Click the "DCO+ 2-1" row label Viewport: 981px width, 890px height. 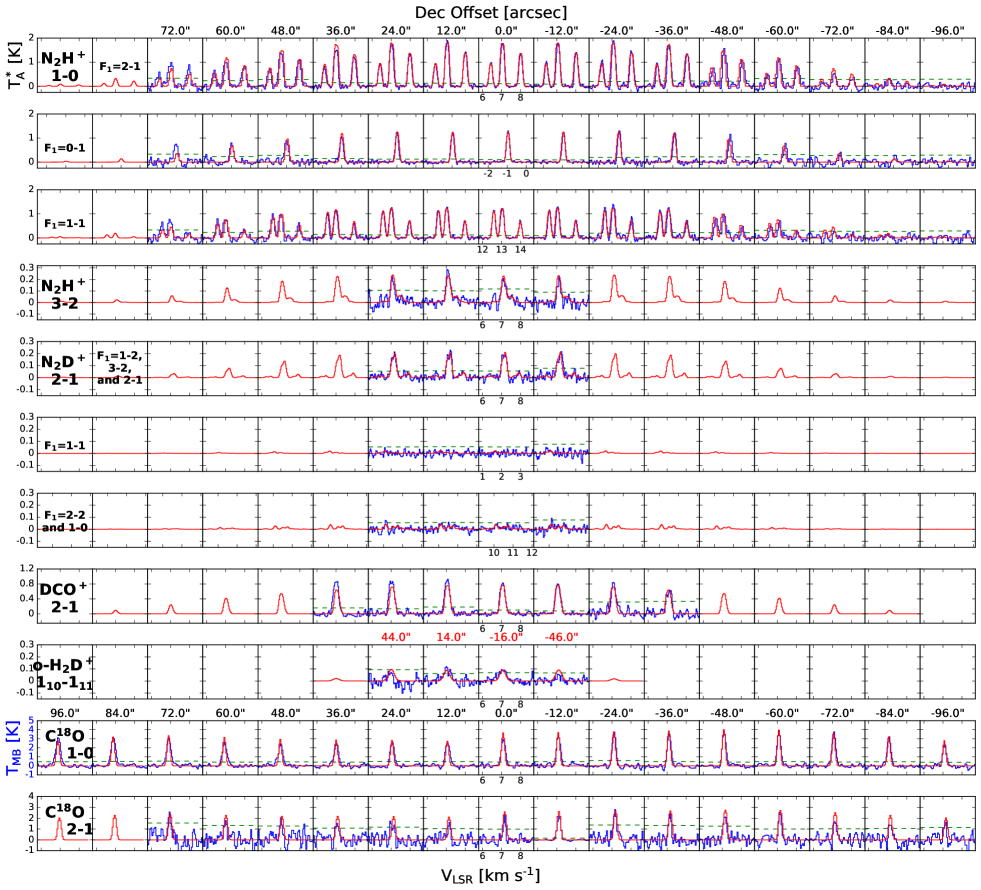click(63, 597)
